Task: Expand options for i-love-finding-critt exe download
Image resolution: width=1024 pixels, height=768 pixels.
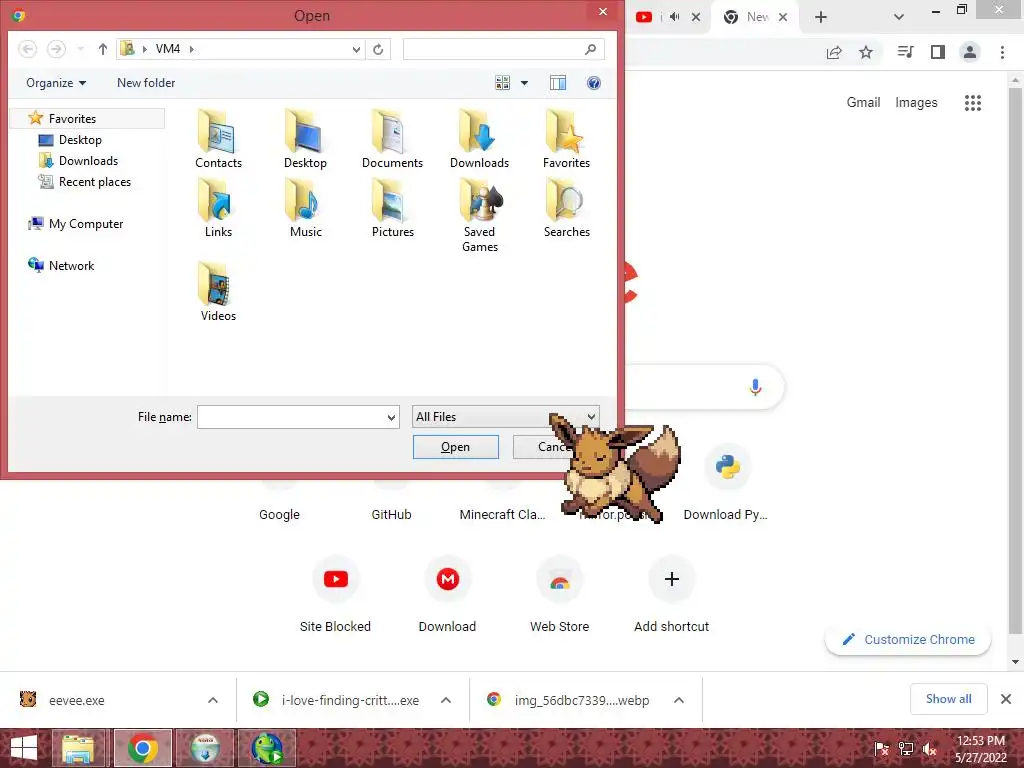Action: 446,700
